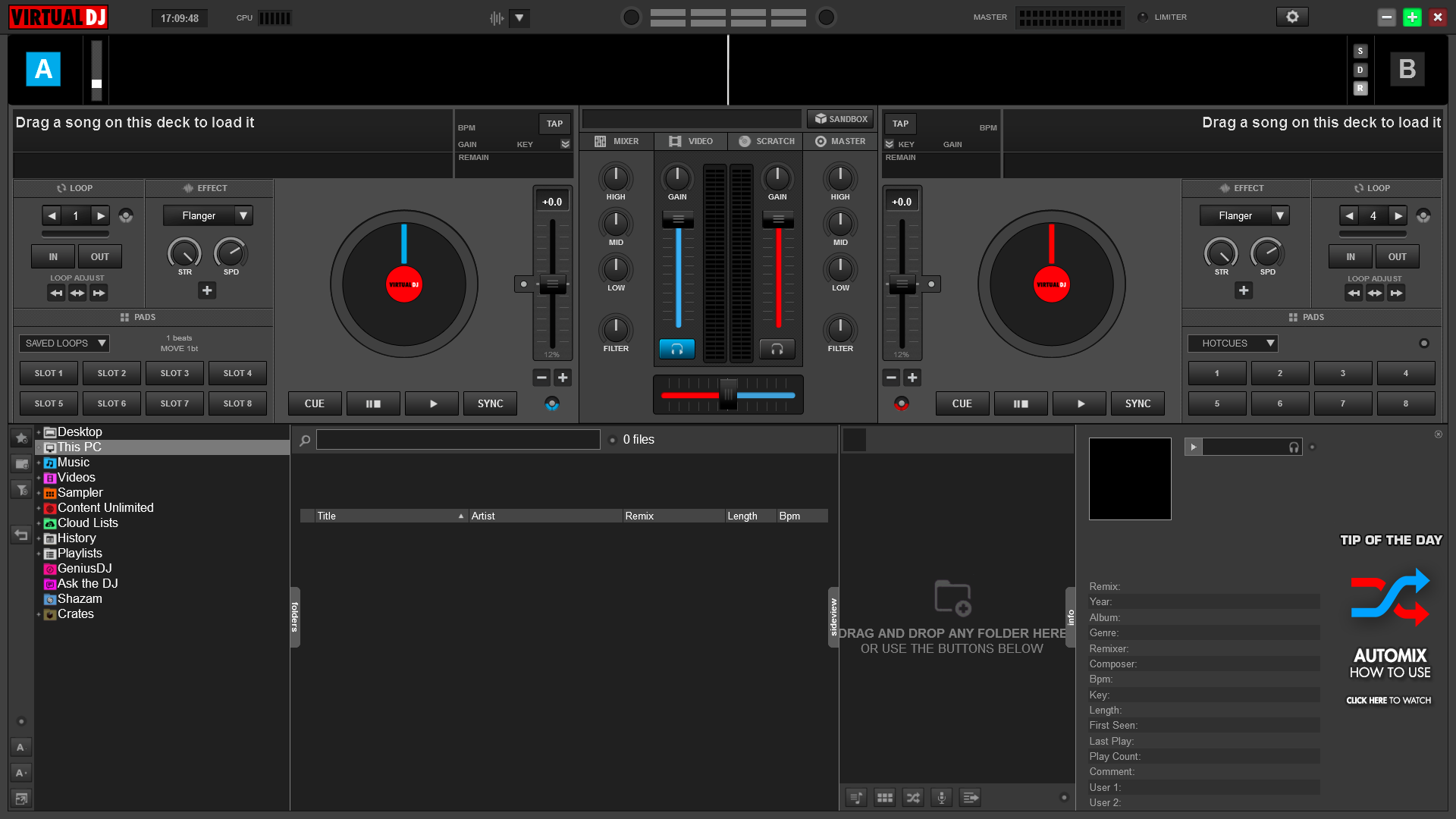This screenshot has width=1456, height=819.
Task: Toggle left deck pitch lock dot
Action: click(x=523, y=284)
